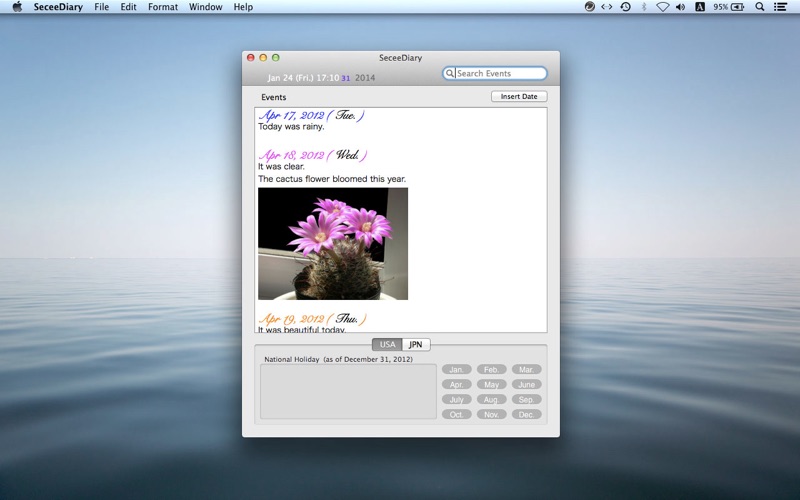Click the cactus flower photo
This screenshot has width=800, height=500.
tap(333, 244)
